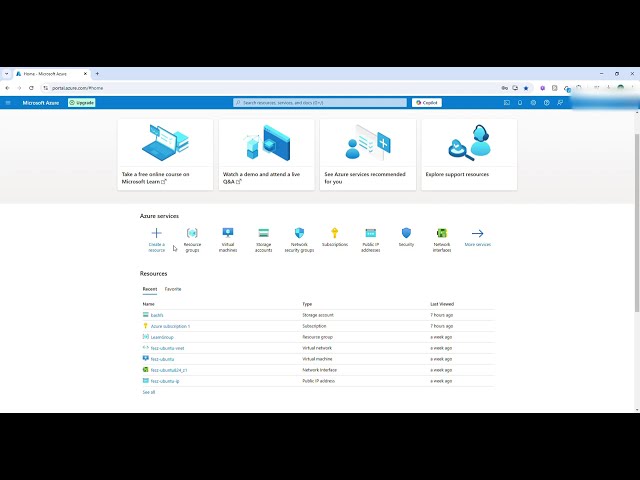Open the Microsoft Learn free course card
The image size is (640, 480).
pyautogui.click(x=165, y=155)
